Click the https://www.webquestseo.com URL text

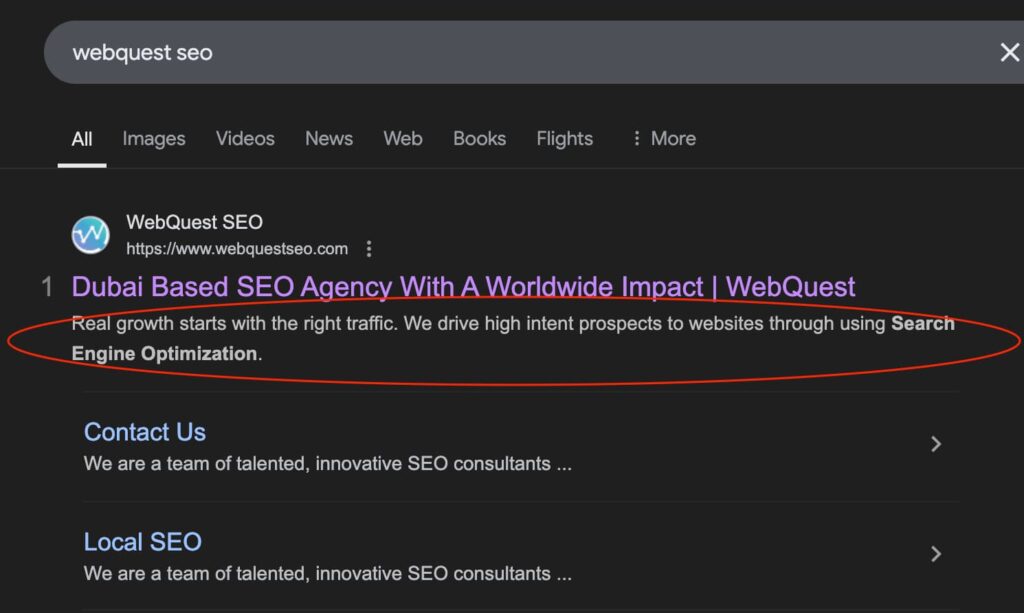(236, 249)
